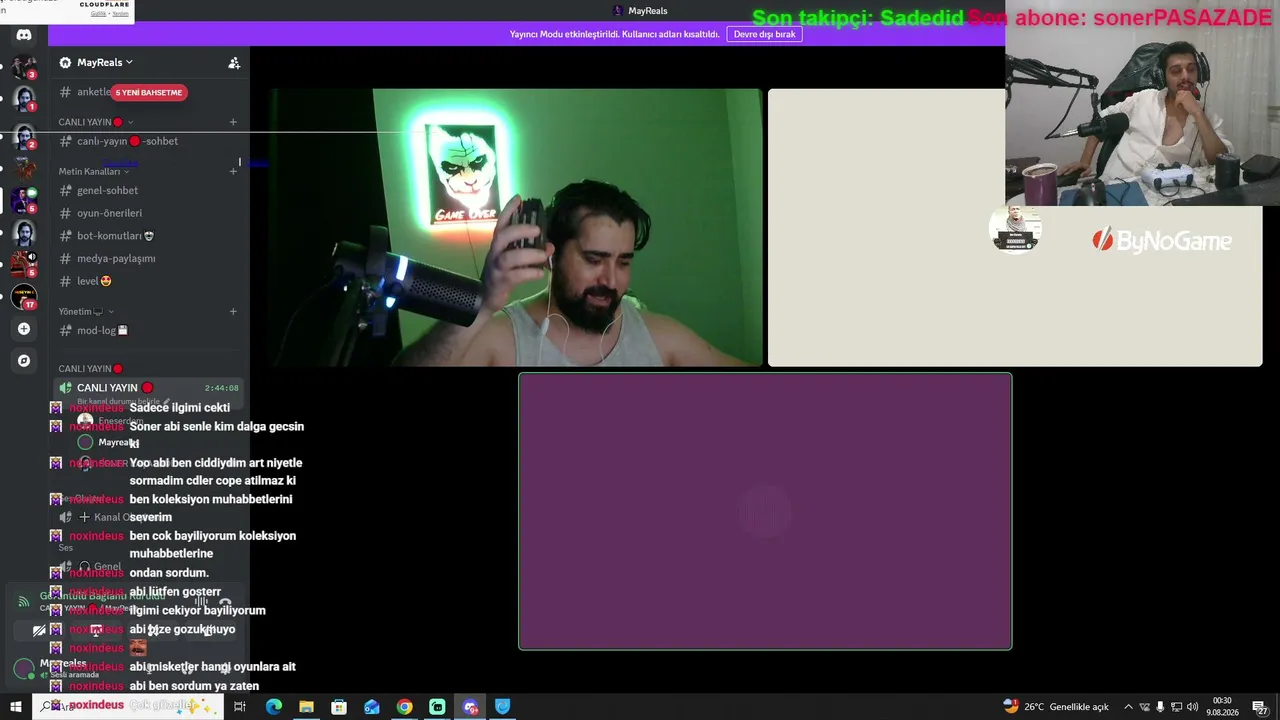
Task: Open the clock showing 00:30
Action: coord(1222,707)
